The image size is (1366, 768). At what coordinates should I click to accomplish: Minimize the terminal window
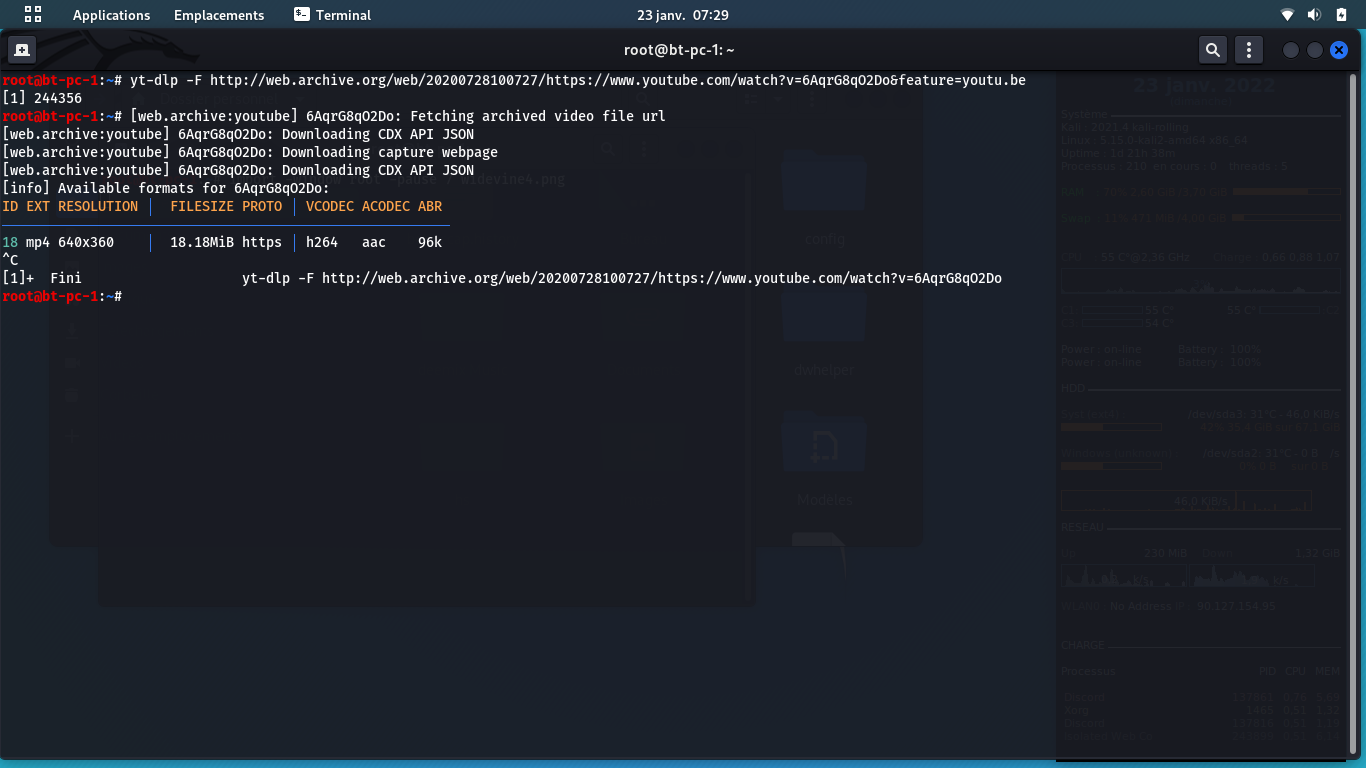pos(1291,50)
